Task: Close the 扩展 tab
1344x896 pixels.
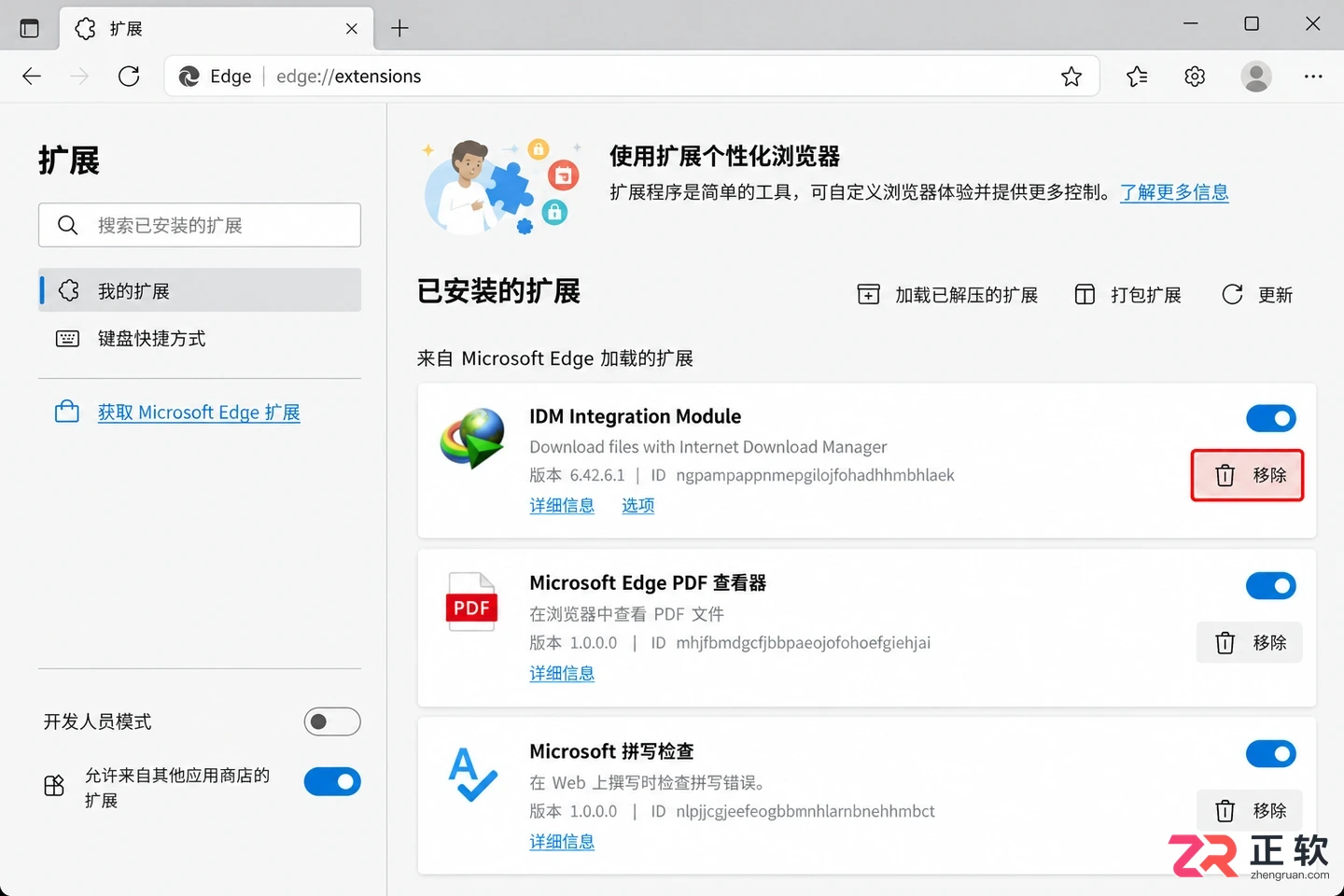Action: pos(352,29)
